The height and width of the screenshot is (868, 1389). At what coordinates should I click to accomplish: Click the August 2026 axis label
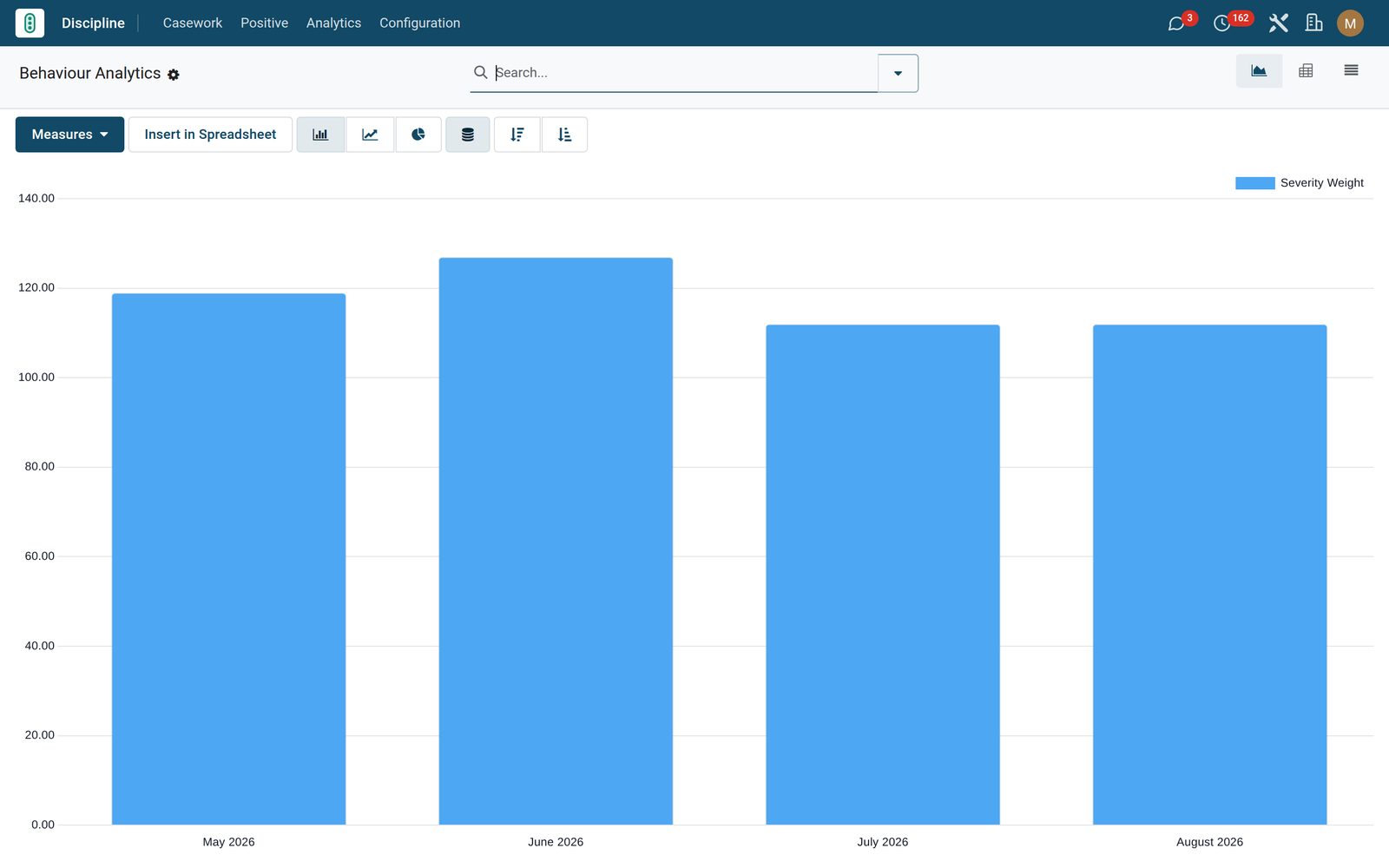1209,842
